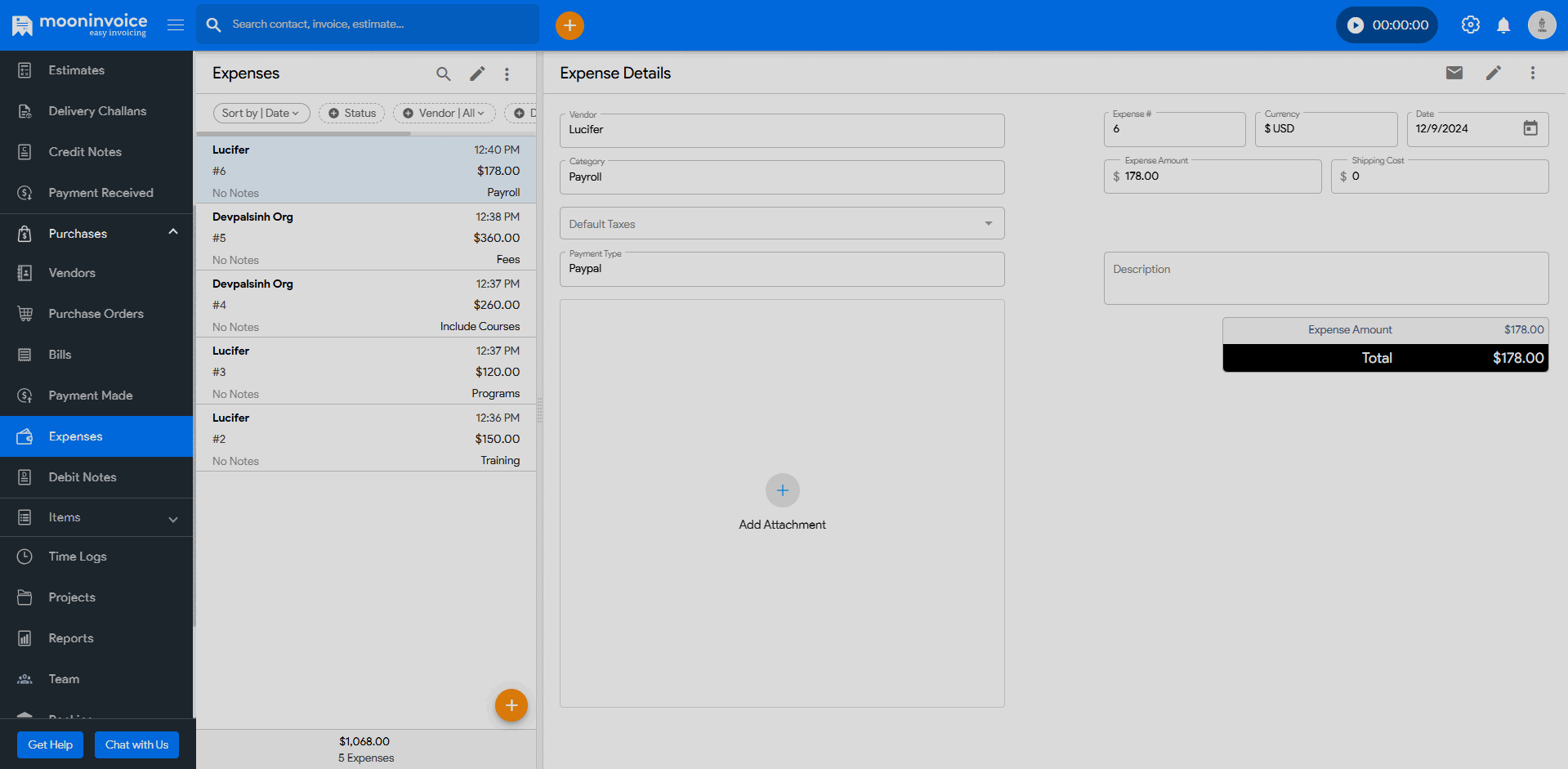Open the Estimates sidebar item
Screen dimensions: 1568x769
(96, 70)
